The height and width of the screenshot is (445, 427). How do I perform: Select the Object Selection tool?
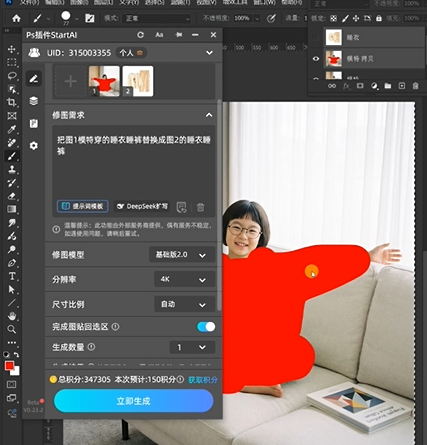pyautogui.click(x=12, y=89)
